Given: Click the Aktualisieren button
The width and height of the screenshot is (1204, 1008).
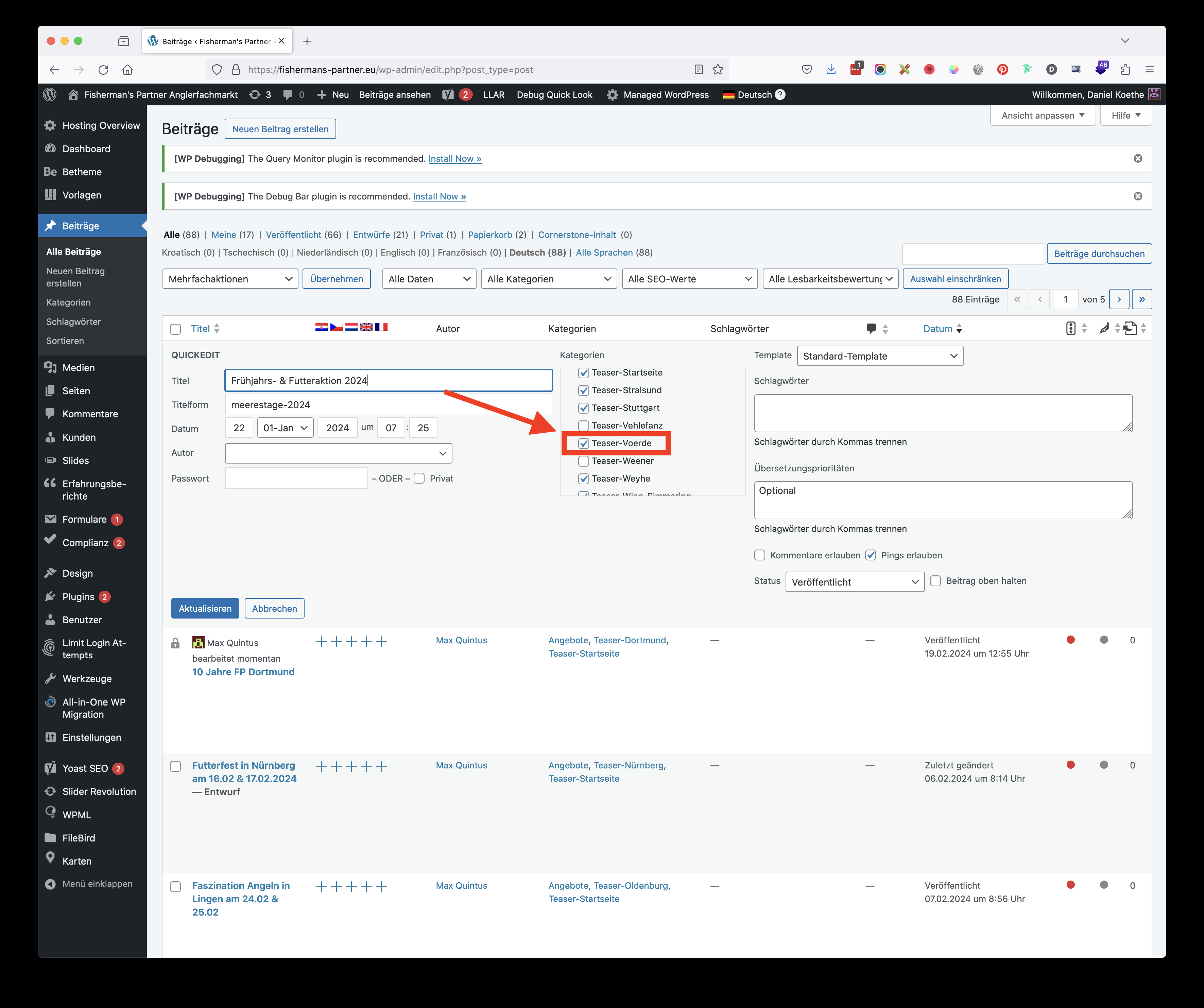Looking at the screenshot, I should 204,608.
